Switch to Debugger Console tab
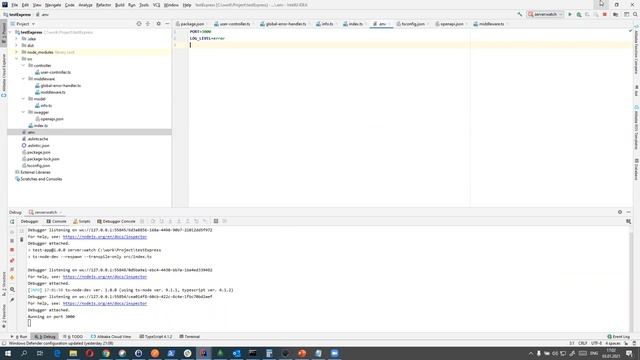 (116, 221)
